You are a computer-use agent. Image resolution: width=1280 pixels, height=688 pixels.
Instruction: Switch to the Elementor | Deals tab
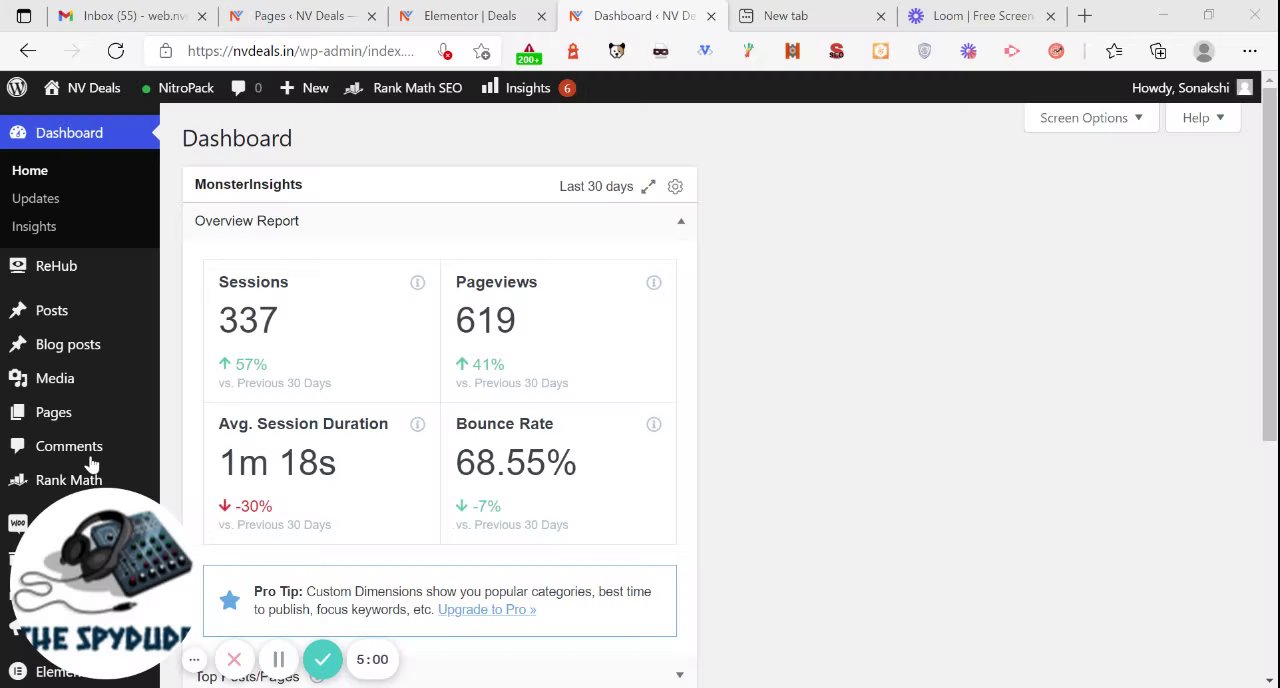(472, 16)
